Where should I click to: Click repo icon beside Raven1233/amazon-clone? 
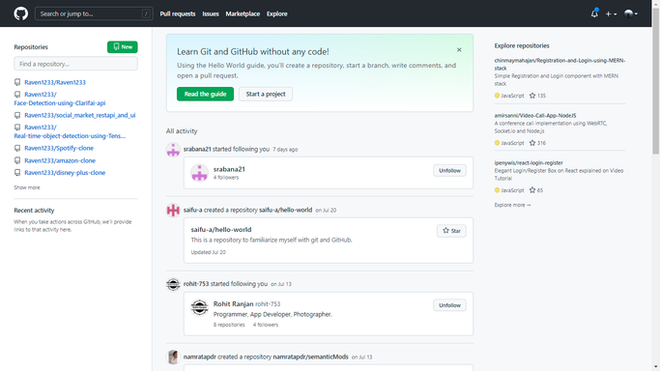pyautogui.click(x=17, y=160)
